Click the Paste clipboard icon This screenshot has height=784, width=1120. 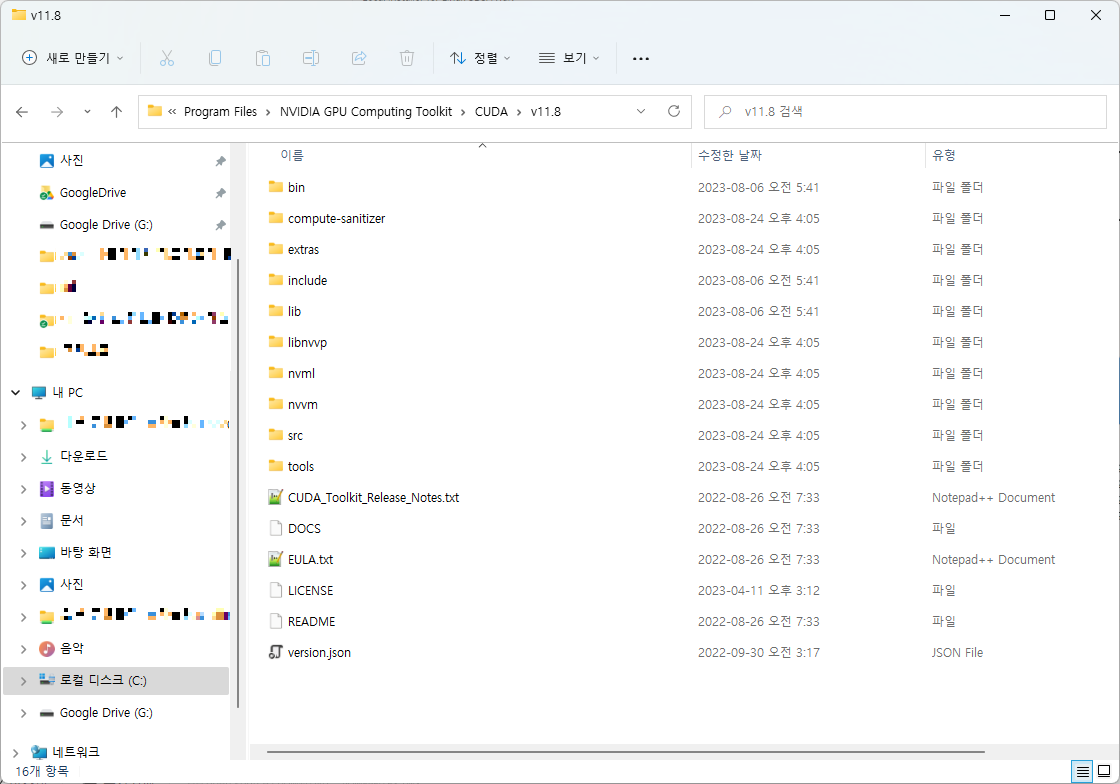tap(263, 58)
